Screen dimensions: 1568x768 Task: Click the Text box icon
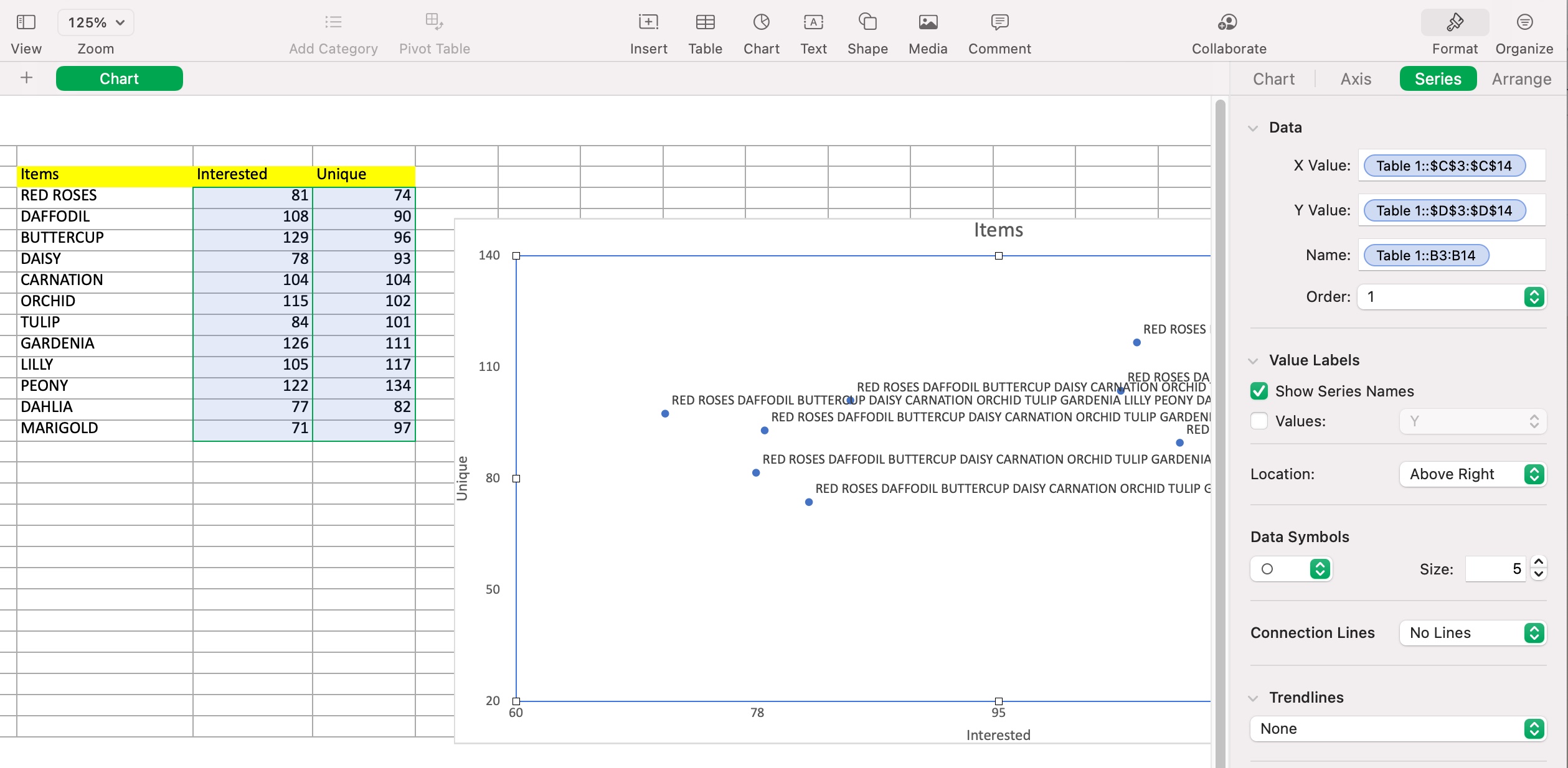tap(813, 22)
